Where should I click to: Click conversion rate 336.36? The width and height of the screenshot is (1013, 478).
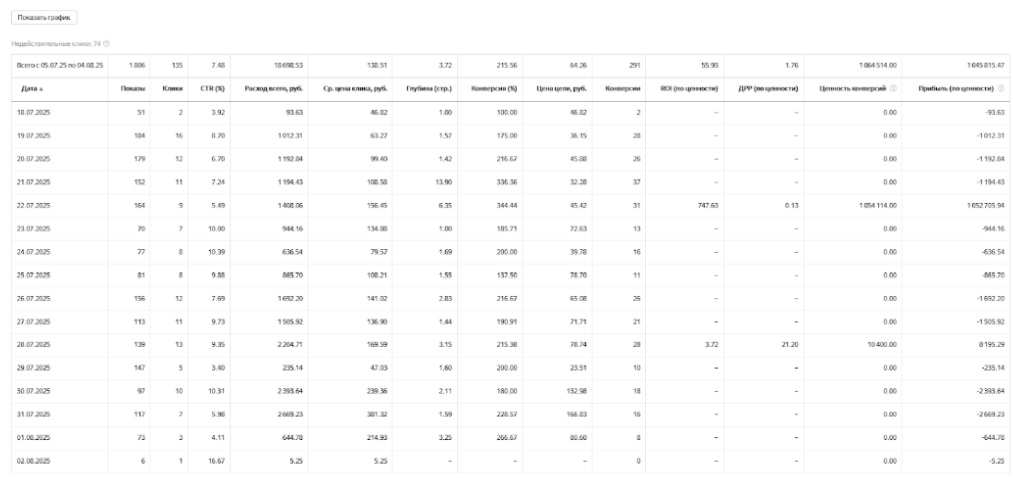(x=506, y=182)
